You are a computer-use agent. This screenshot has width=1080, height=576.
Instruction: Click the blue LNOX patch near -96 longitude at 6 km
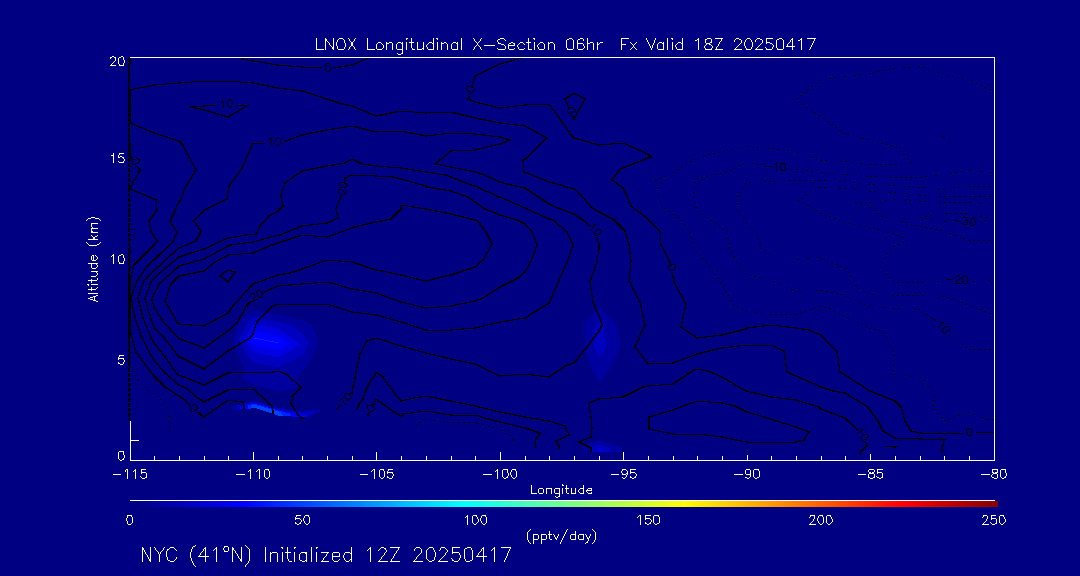click(601, 342)
